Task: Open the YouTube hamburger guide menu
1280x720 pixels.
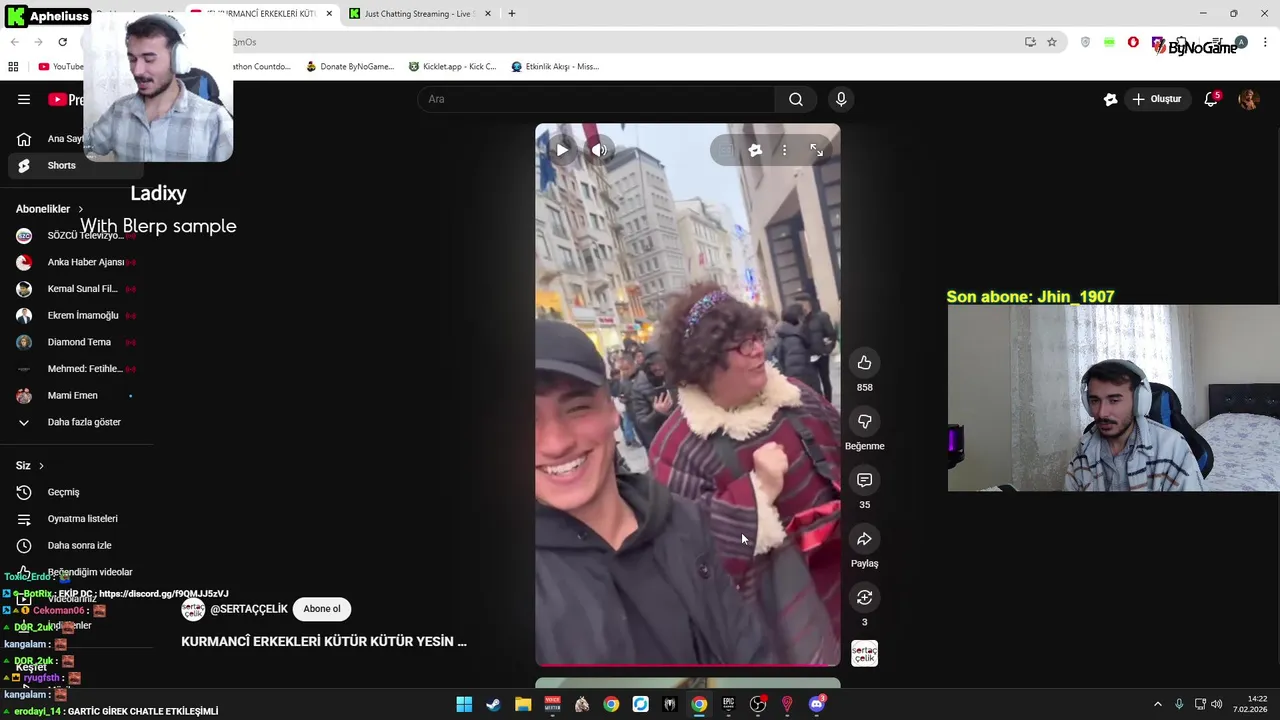Action: coord(24,99)
